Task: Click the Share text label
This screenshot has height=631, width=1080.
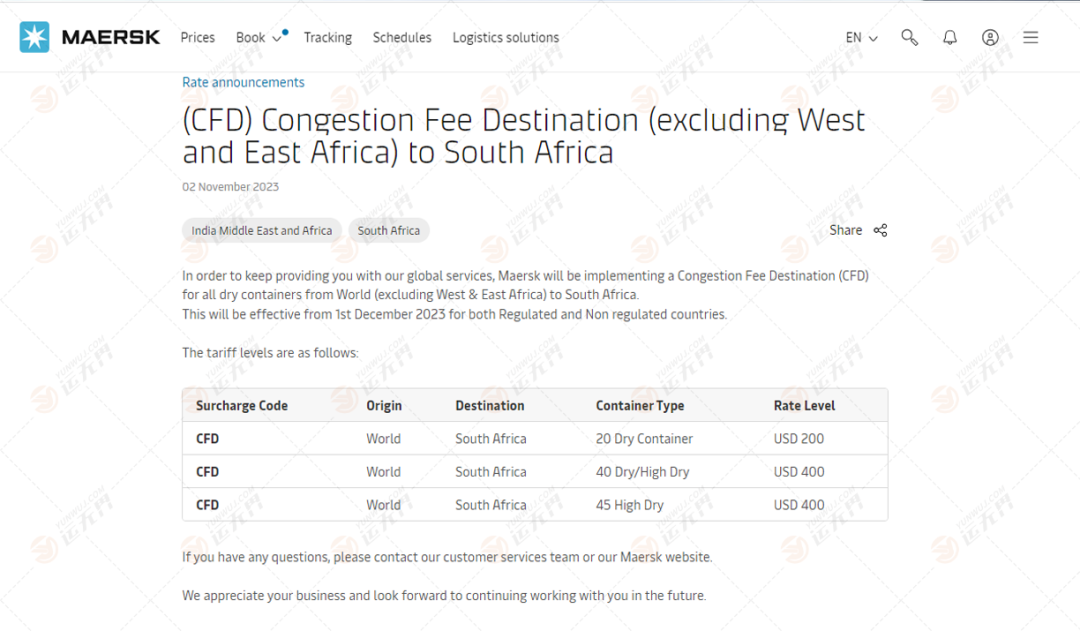Action: tap(846, 230)
